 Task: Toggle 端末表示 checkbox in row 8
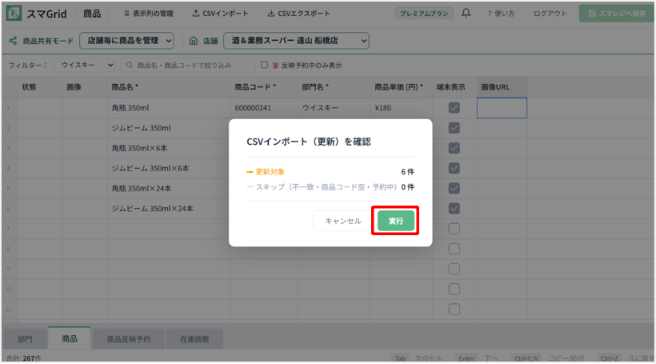click(x=454, y=249)
